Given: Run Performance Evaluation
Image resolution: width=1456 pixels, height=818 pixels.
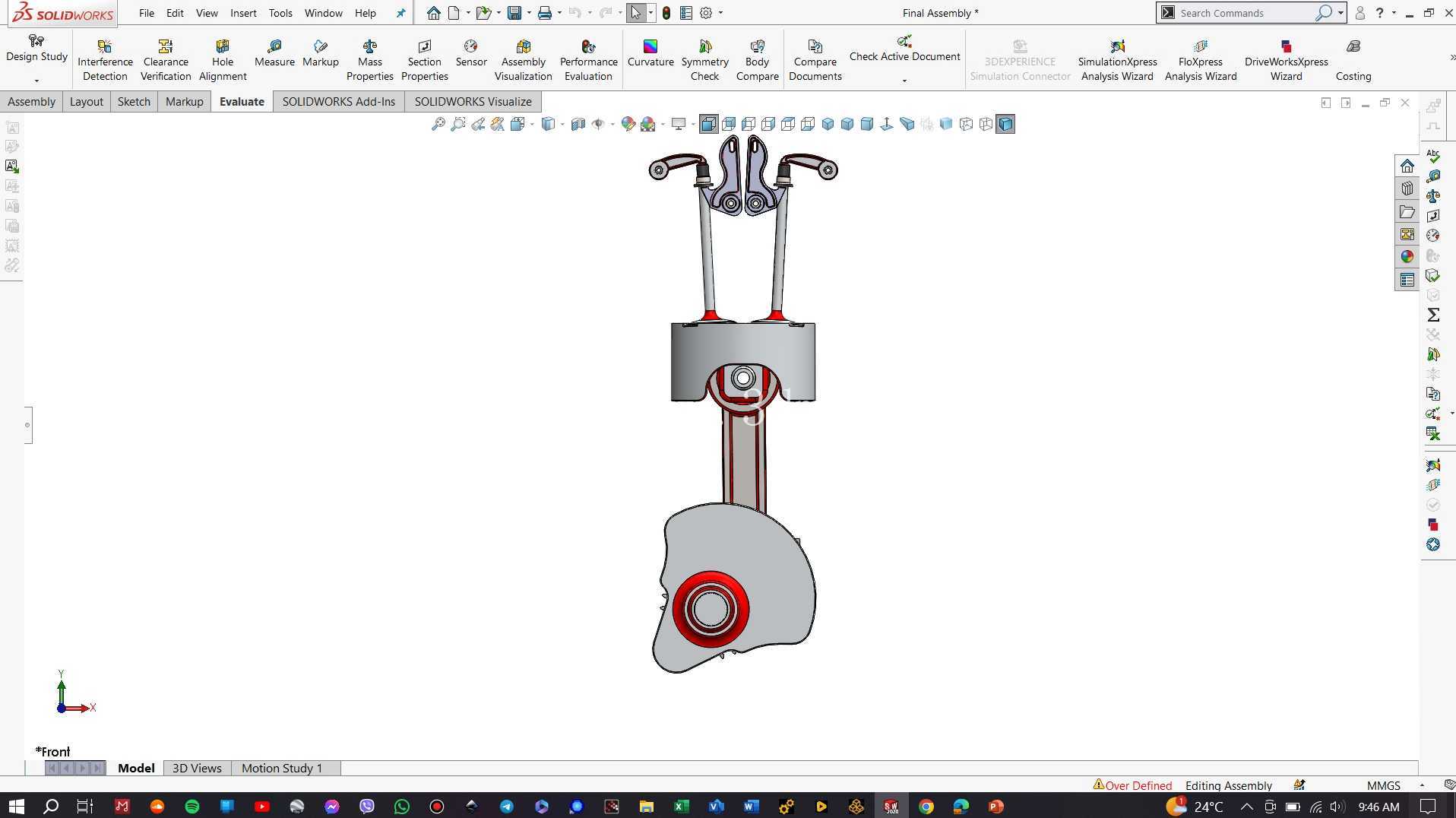Looking at the screenshot, I should coord(588,59).
